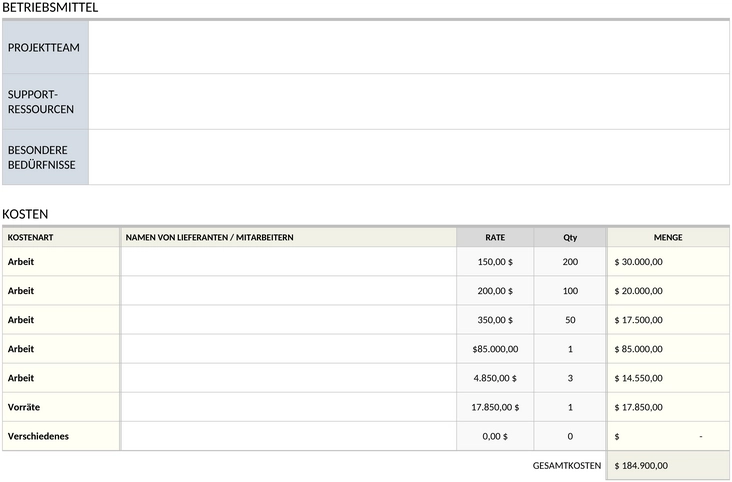Click the PROJEKTTEAM input cell
This screenshot has width=732, height=482.
tap(408, 47)
